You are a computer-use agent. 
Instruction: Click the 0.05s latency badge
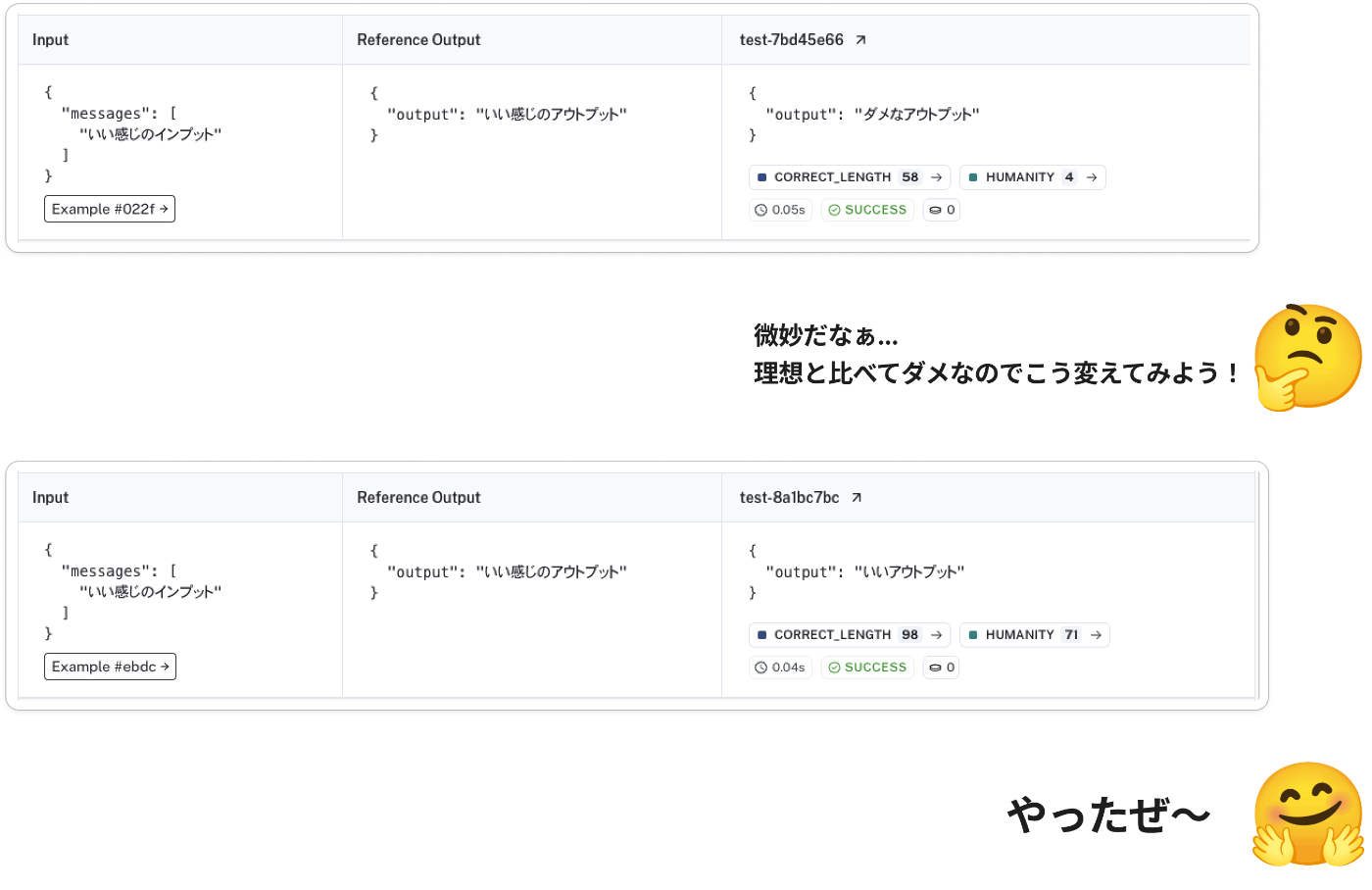click(780, 210)
